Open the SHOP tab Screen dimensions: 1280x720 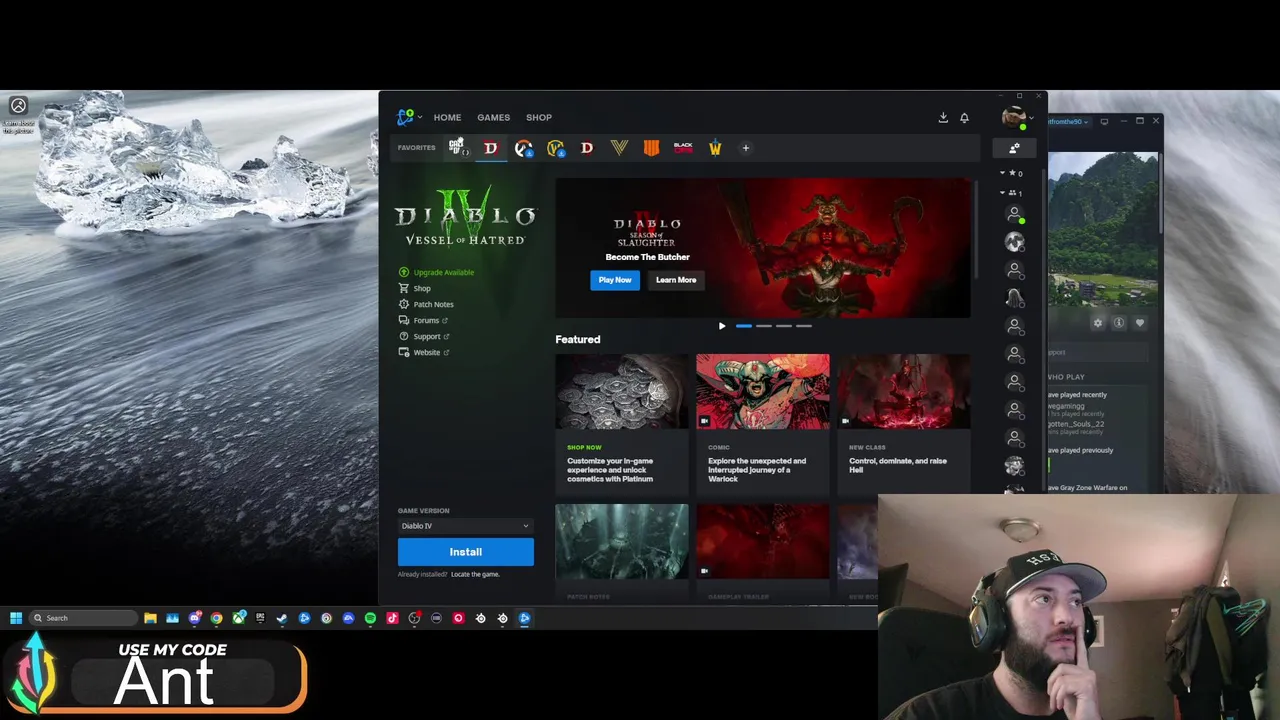click(x=539, y=117)
